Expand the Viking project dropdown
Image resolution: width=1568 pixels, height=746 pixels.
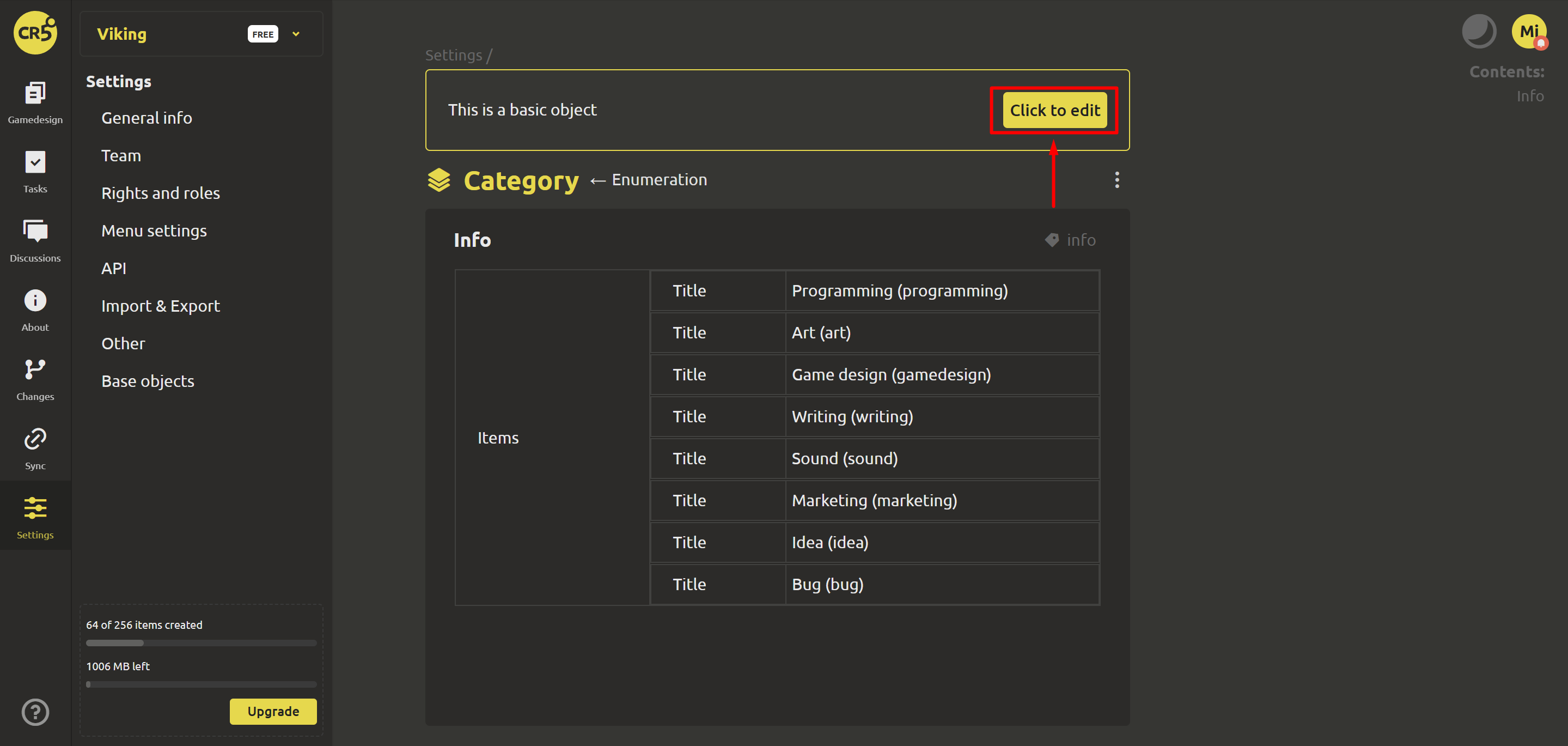coord(296,34)
